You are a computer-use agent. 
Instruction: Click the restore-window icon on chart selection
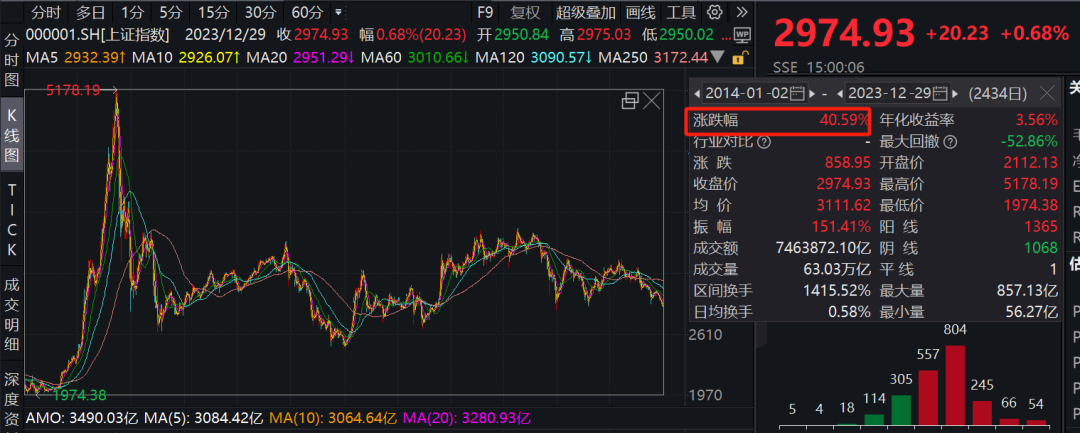[630, 100]
